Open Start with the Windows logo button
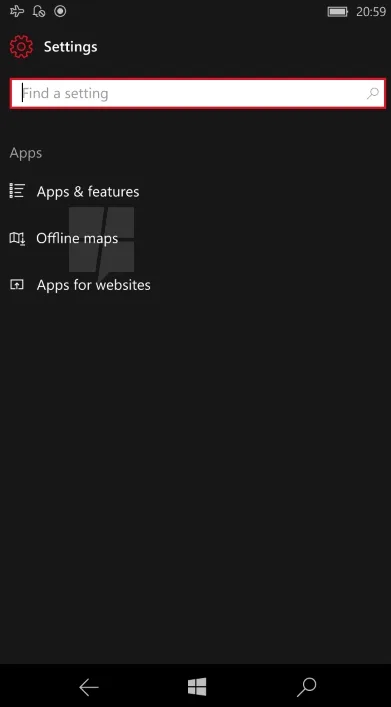The width and height of the screenshot is (391, 707). point(197,687)
